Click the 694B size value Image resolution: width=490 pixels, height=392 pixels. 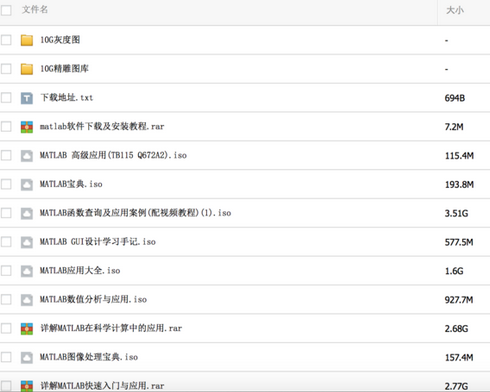pyautogui.click(x=455, y=98)
